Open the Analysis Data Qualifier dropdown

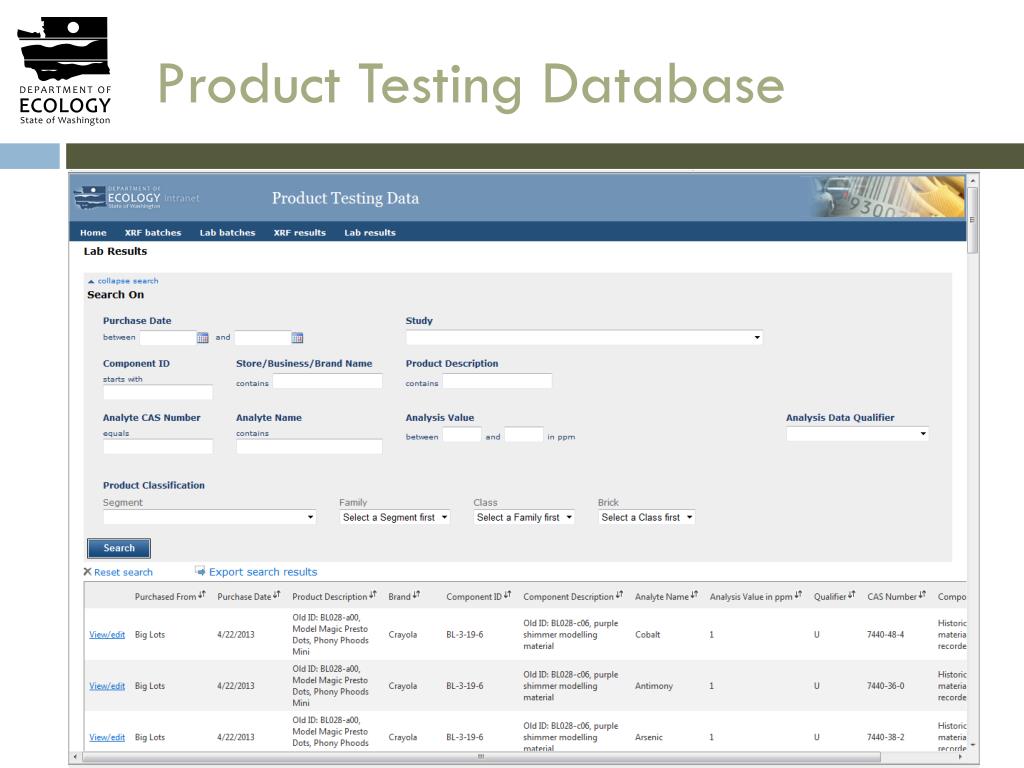point(857,434)
